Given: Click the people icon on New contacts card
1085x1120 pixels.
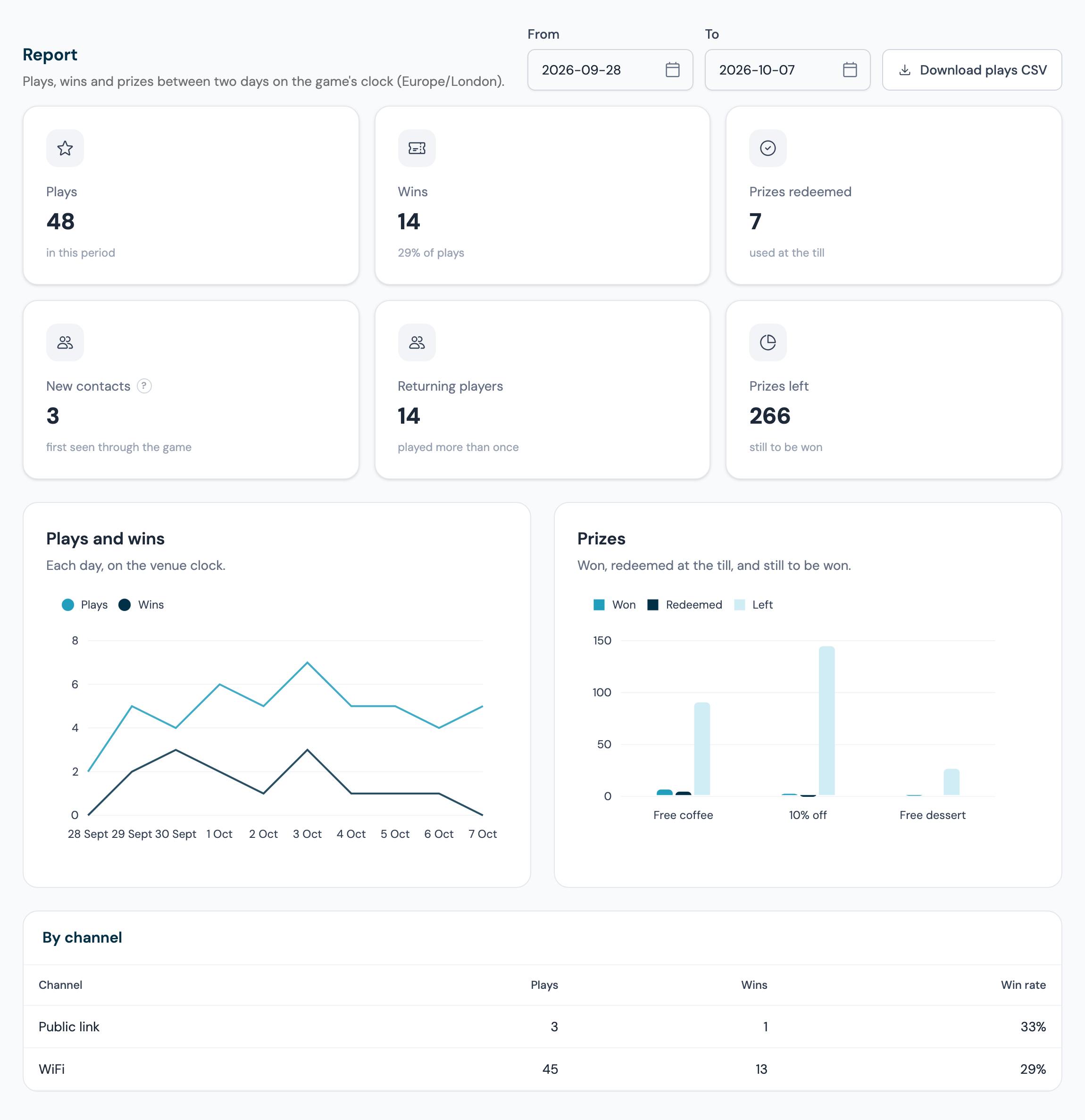Looking at the screenshot, I should pos(65,343).
